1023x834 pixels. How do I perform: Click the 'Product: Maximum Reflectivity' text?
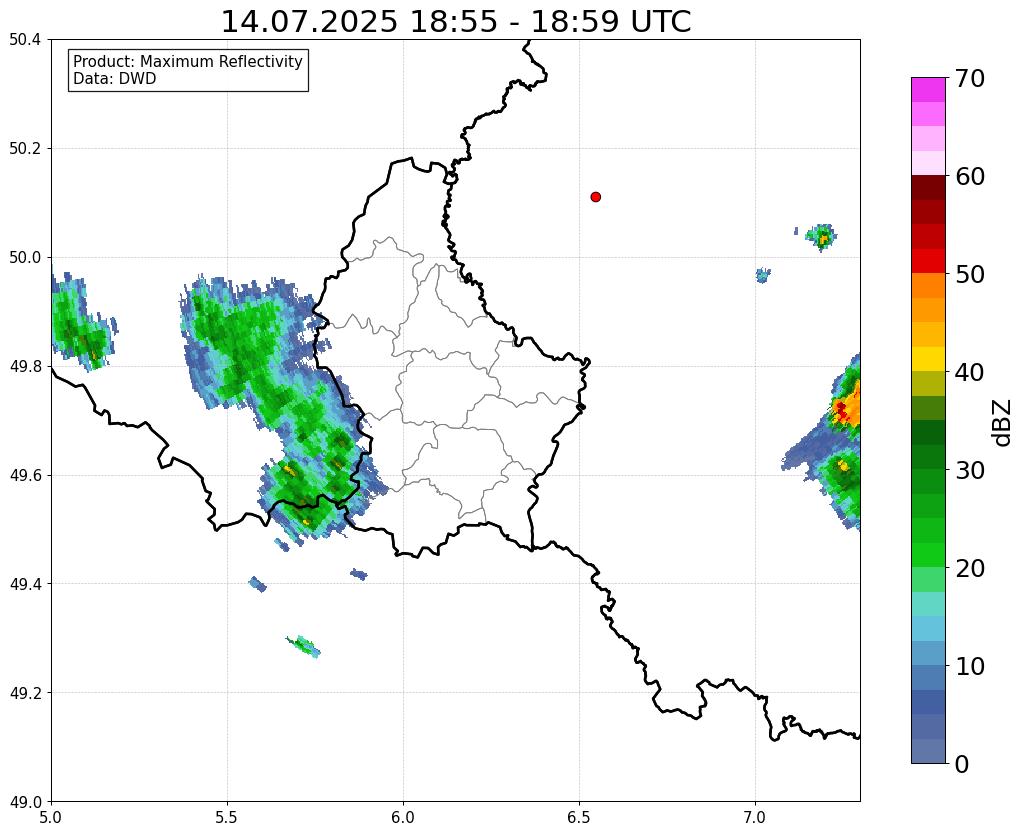[x=188, y=61]
